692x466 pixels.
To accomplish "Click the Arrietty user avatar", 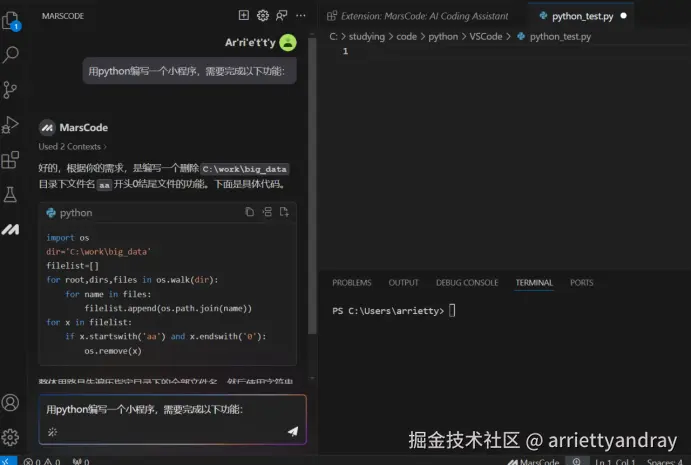I will click(288, 42).
